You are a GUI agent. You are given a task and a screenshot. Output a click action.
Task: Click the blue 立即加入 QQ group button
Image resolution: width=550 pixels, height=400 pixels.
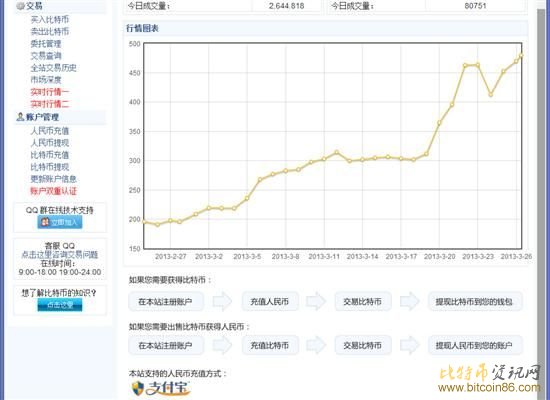[60, 222]
